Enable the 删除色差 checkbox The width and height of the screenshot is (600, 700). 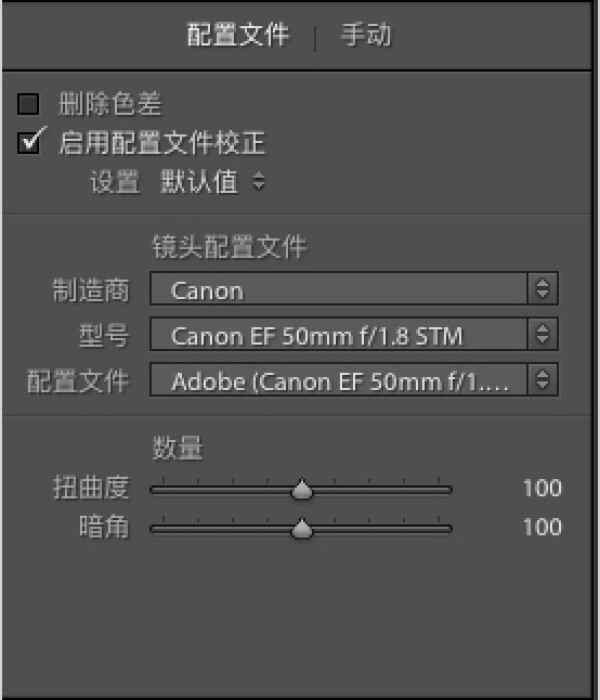click(29, 103)
